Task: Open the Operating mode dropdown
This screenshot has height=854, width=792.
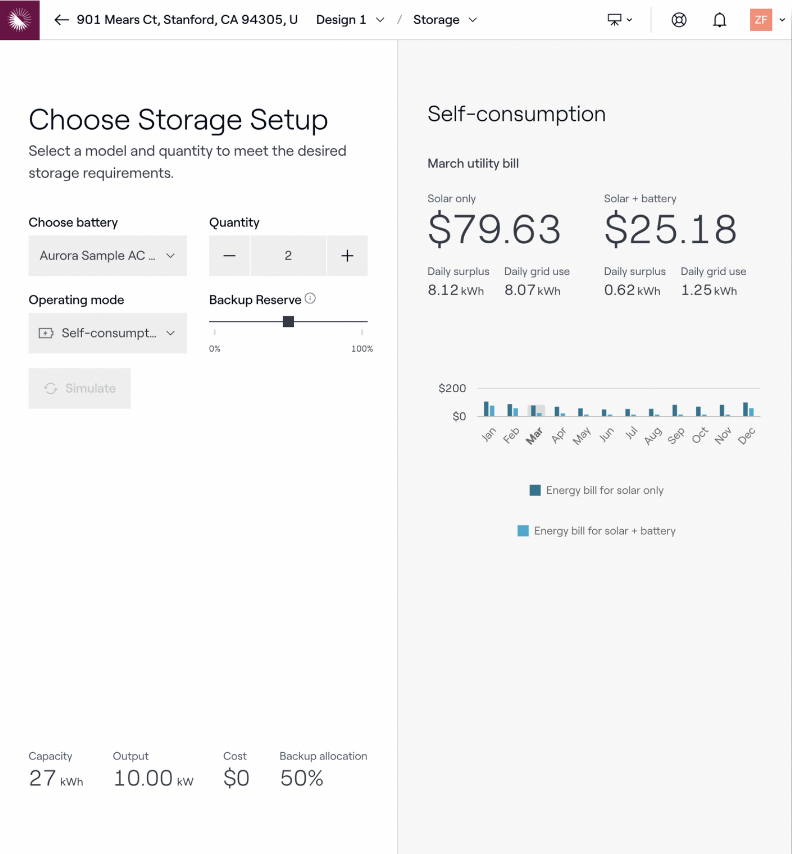Action: click(x=107, y=333)
